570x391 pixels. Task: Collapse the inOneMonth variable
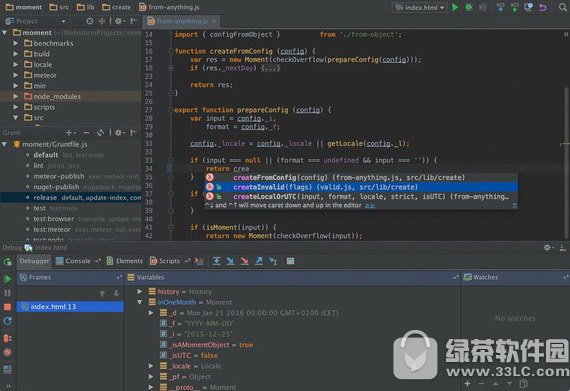[140, 302]
